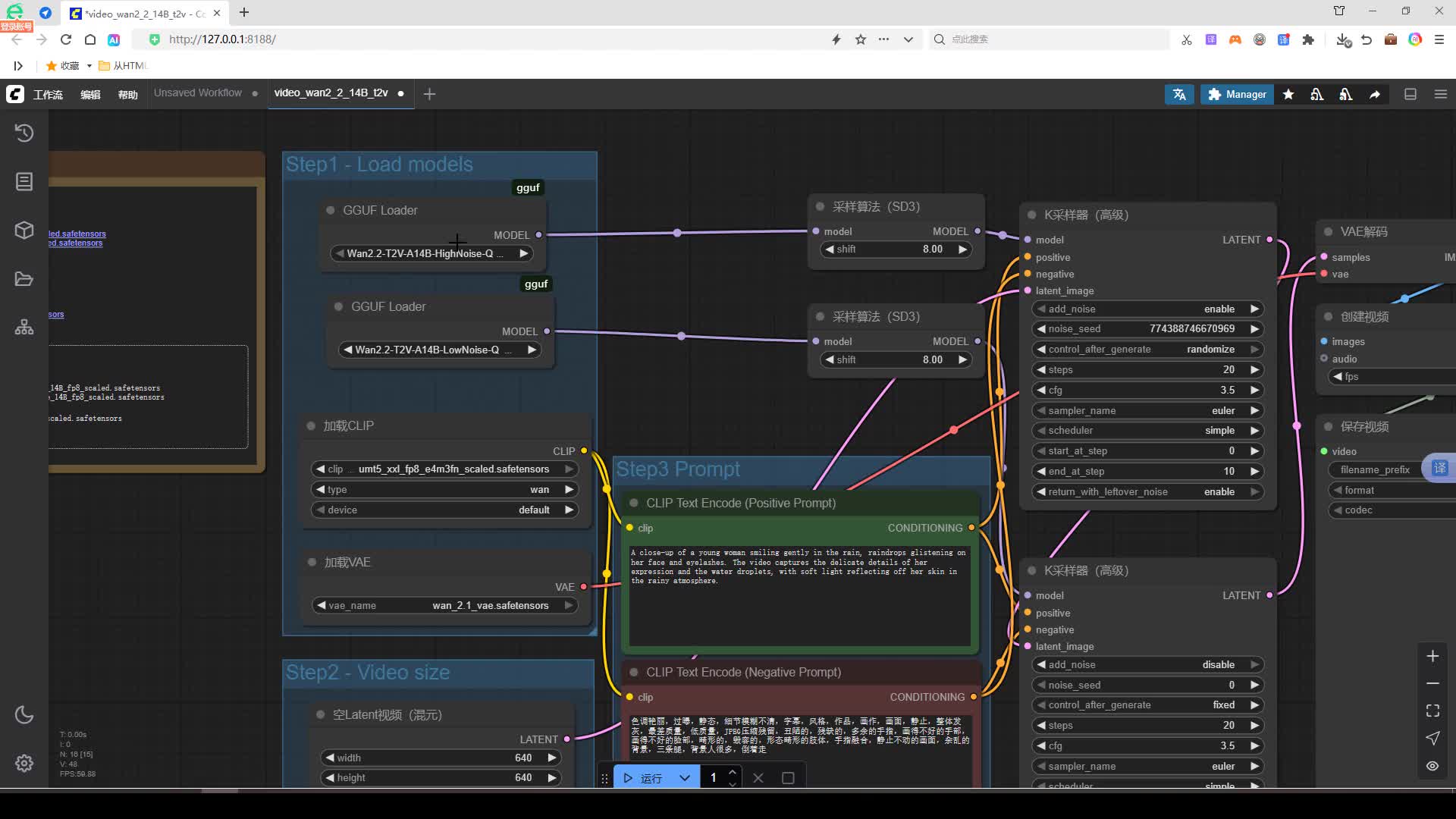Toggle link visibility eye icon
1456x819 pixels.
1432,766
